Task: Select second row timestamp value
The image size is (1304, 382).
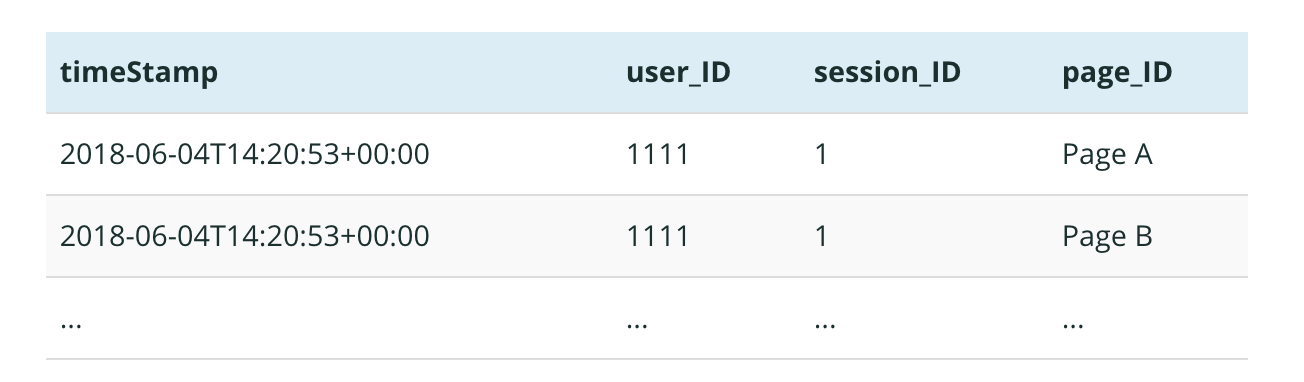Action: [245, 235]
